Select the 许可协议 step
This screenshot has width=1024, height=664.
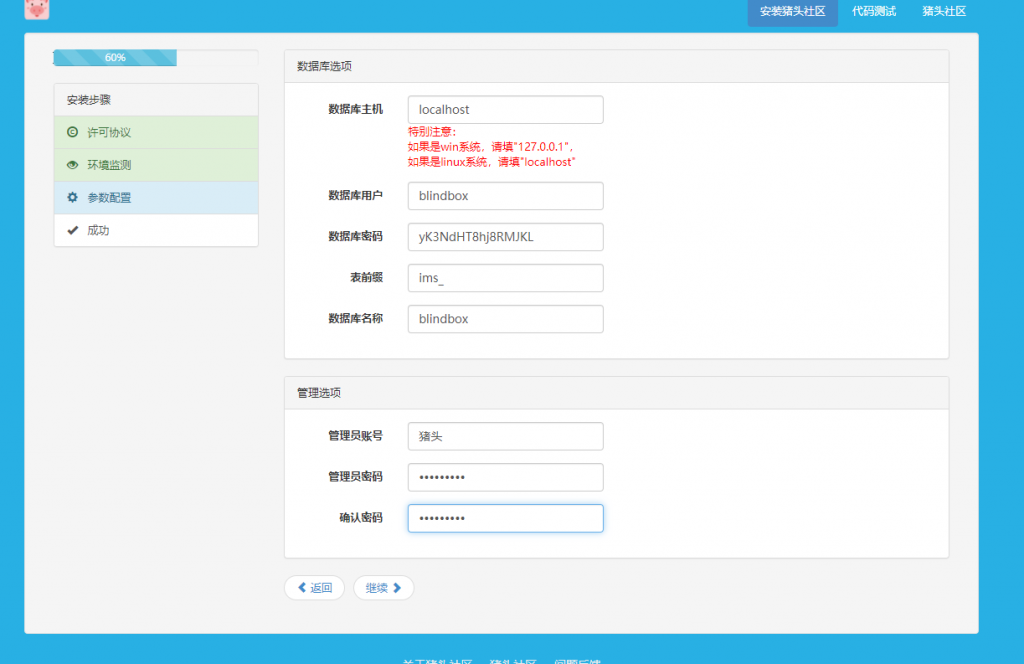[156, 132]
